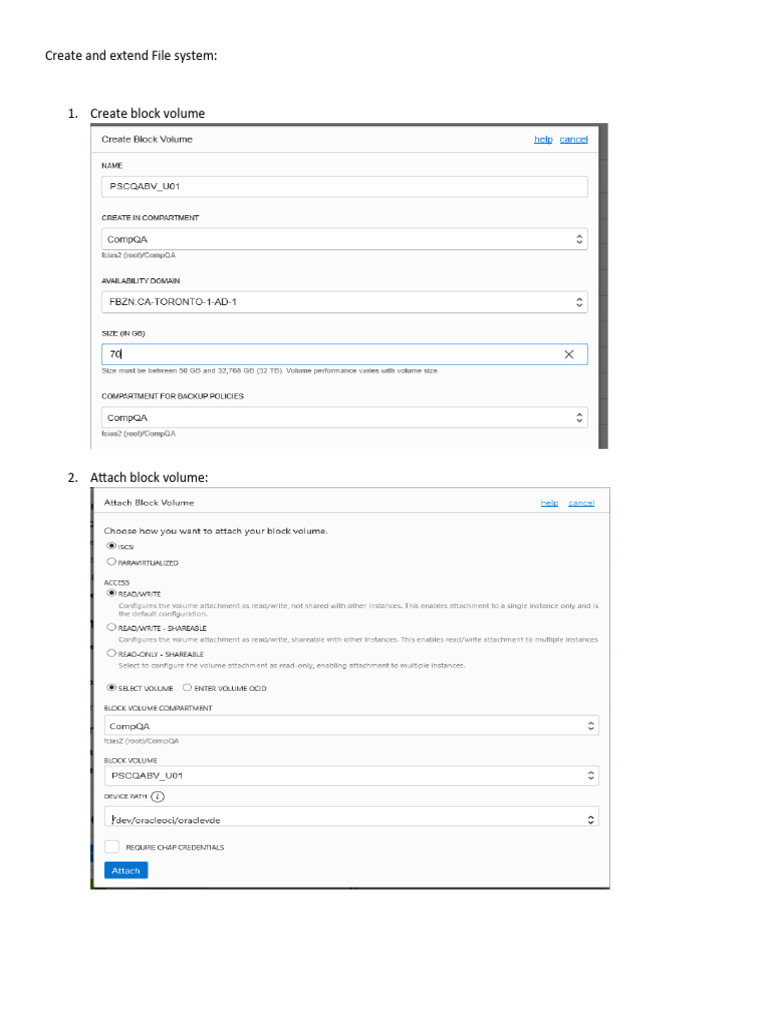This screenshot has height=1024, width=768.
Task: Select the ISCSI attachment radio button
Action: pyautogui.click(x=111, y=547)
